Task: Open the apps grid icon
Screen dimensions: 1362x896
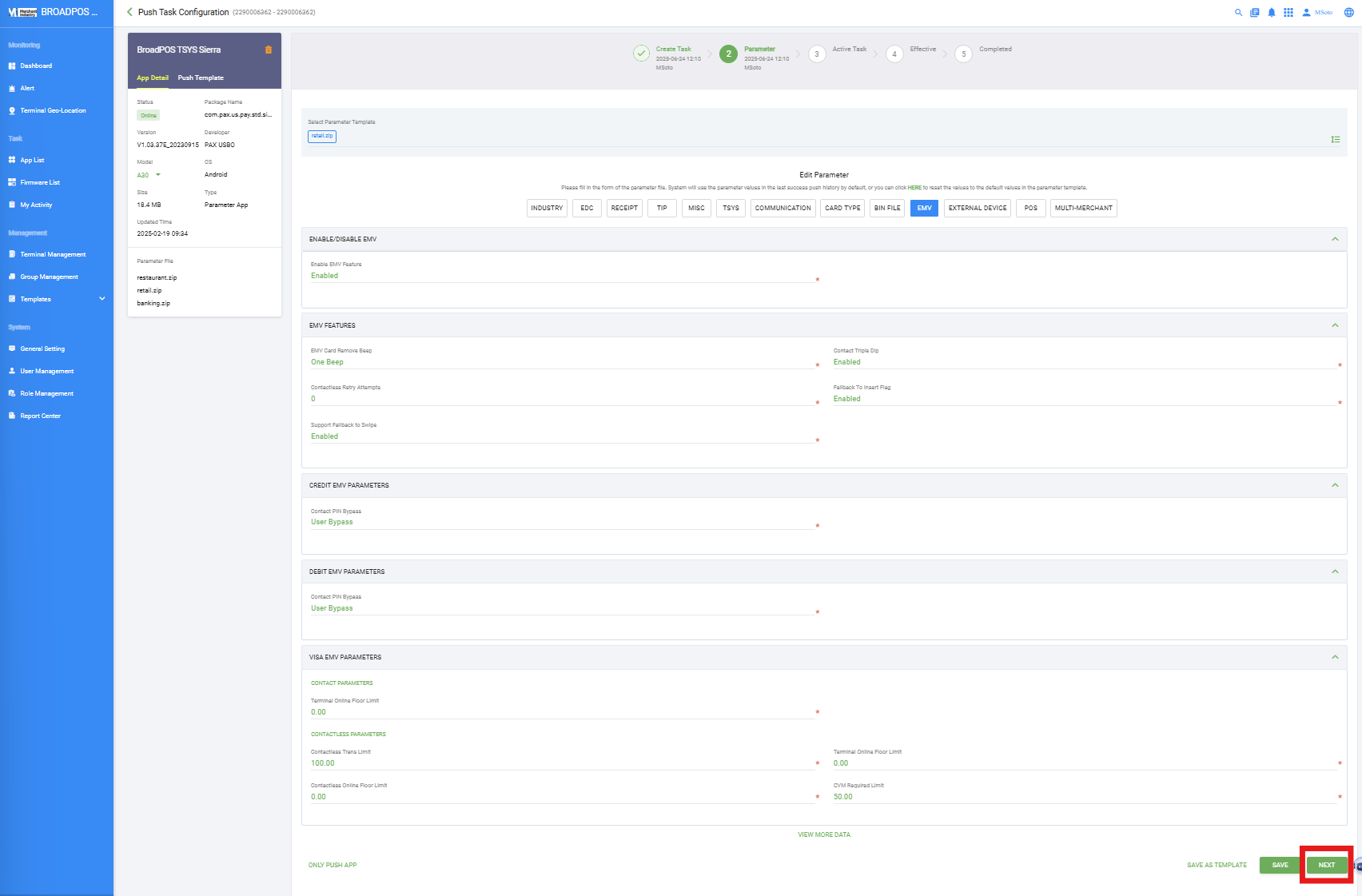Action: tap(1288, 12)
